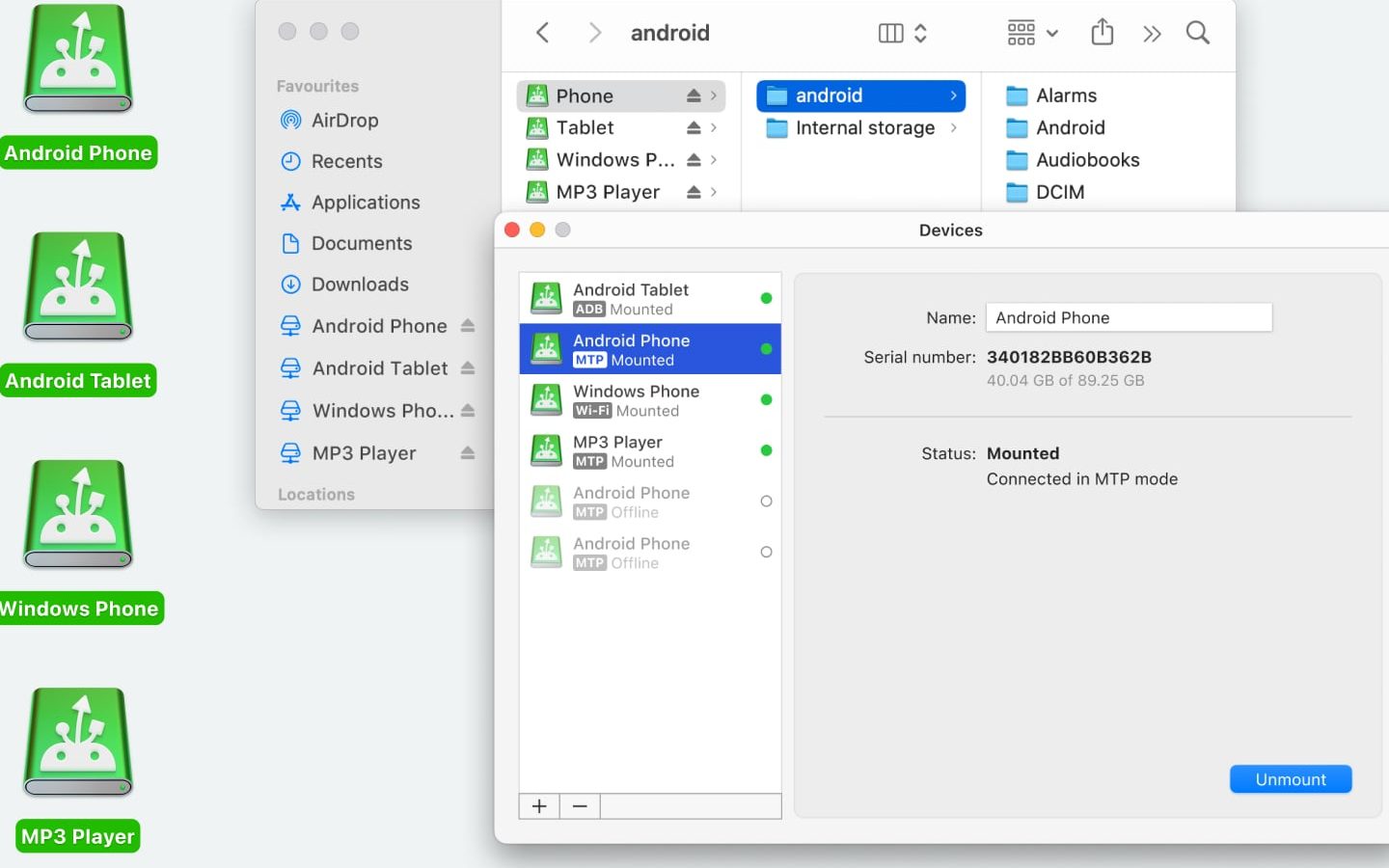The height and width of the screenshot is (868, 1389).
Task: Click green status dot for Windows Phone
Action: [x=766, y=399]
